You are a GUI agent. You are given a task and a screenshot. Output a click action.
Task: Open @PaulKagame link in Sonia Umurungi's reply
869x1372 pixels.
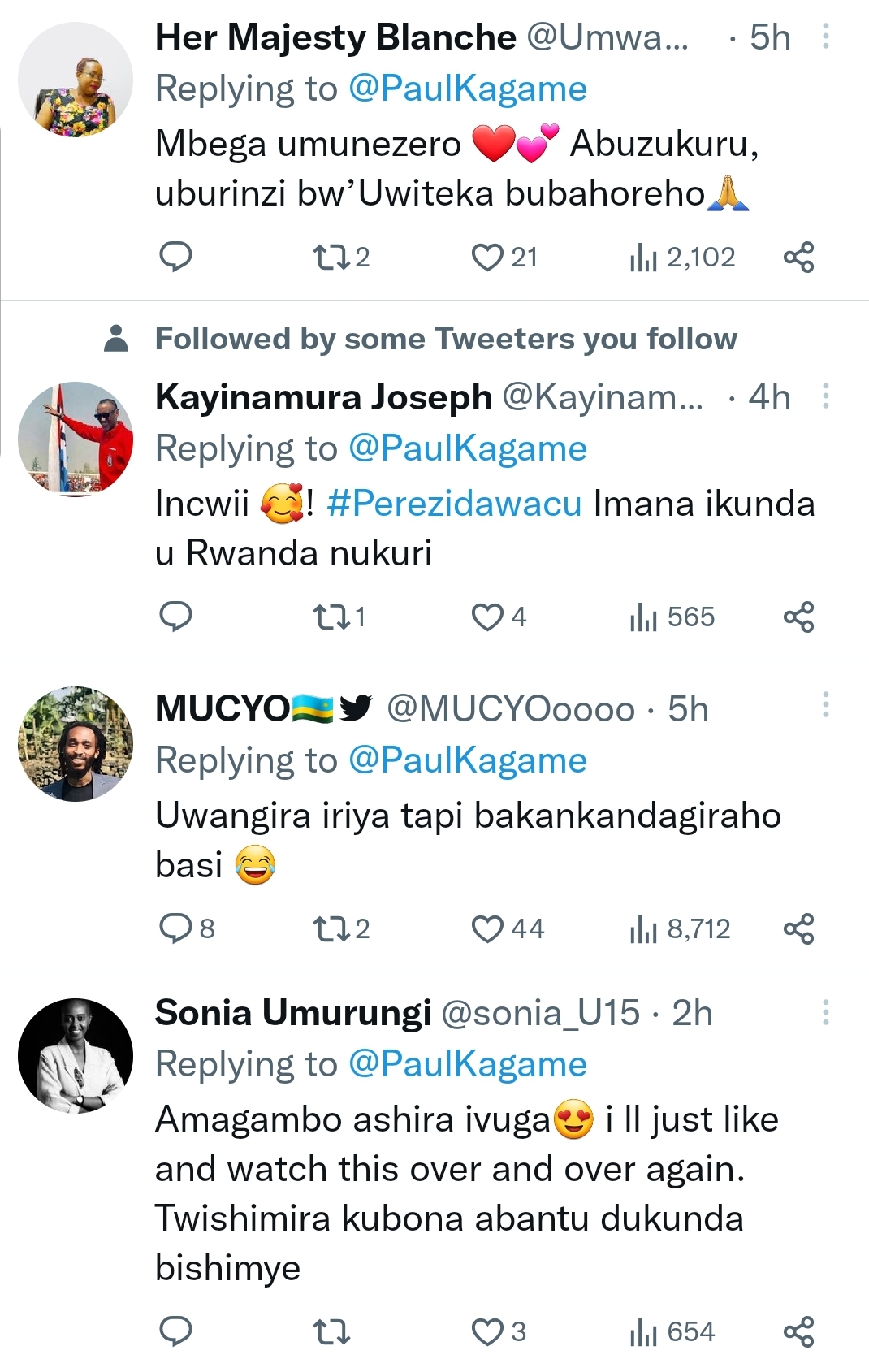click(x=467, y=1064)
